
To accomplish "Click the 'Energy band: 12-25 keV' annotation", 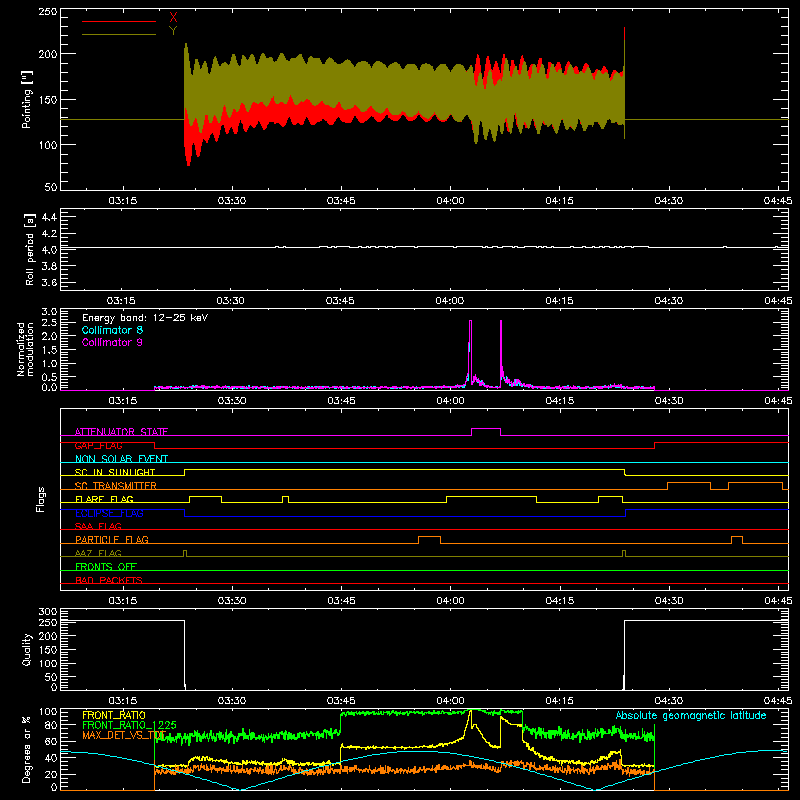I will tap(145, 318).
